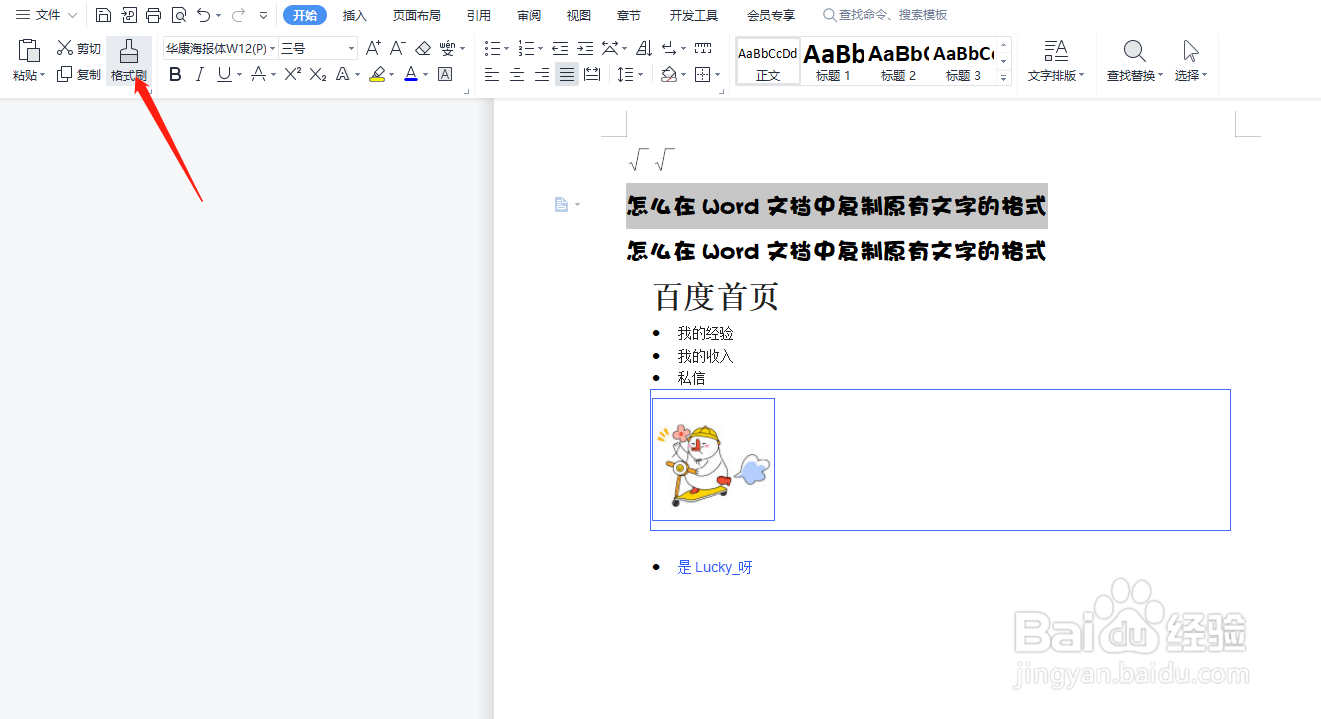Click the borders icon
The image size is (1321, 719).
coord(702,74)
